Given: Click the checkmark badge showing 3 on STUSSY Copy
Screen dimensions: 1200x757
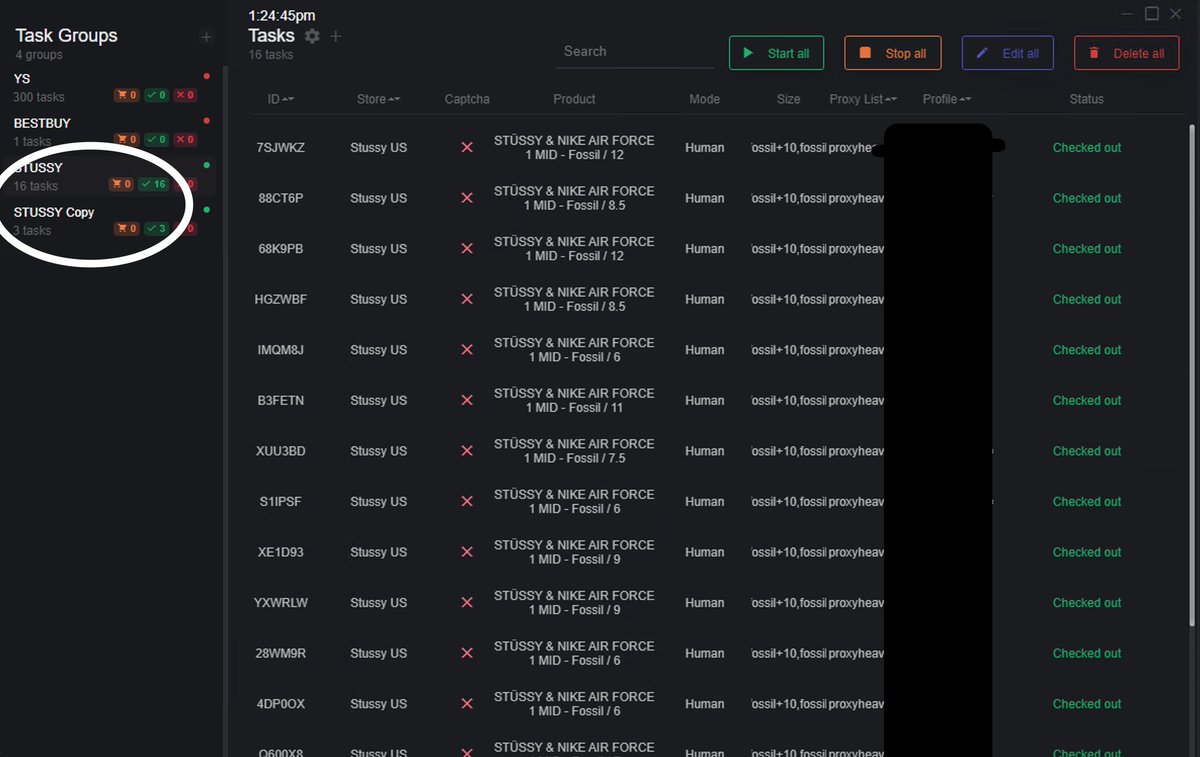Looking at the screenshot, I should click(157, 228).
